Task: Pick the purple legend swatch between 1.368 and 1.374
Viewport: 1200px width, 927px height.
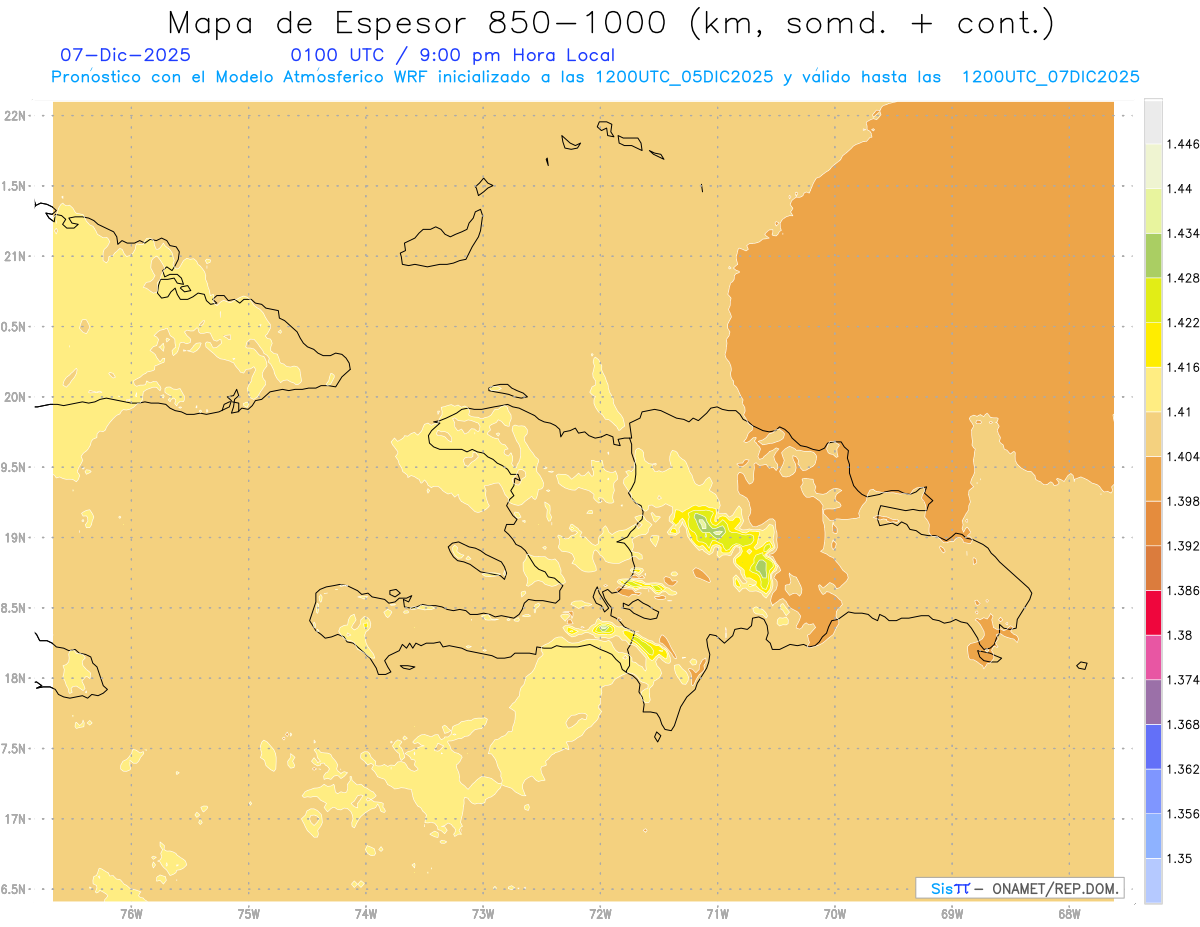Action: tap(1153, 702)
